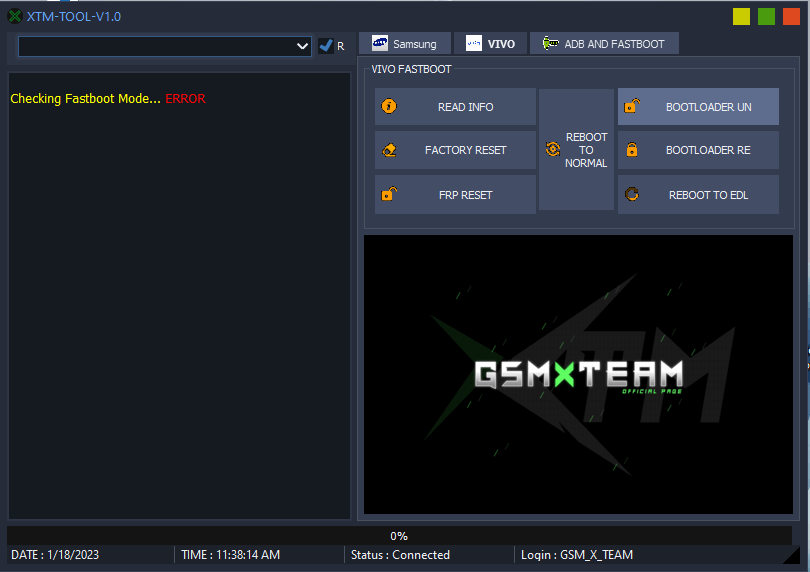The image size is (810, 572).
Task: Click the info icon on READ INFO
Action: tap(390, 106)
